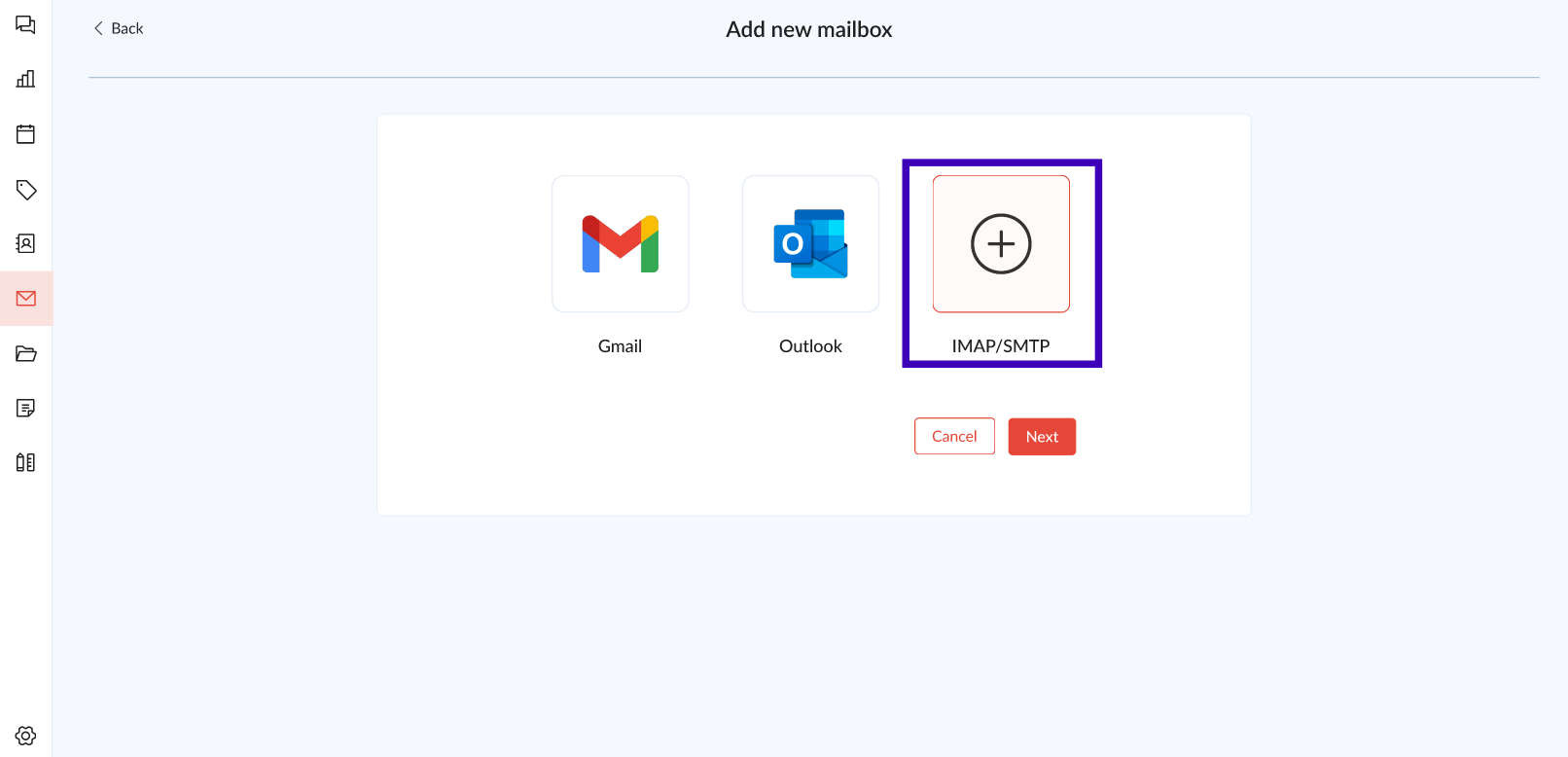The width and height of the screenshot is (1568, 757).
Task: Open the deals tag icon
Action: coord(25,189)
